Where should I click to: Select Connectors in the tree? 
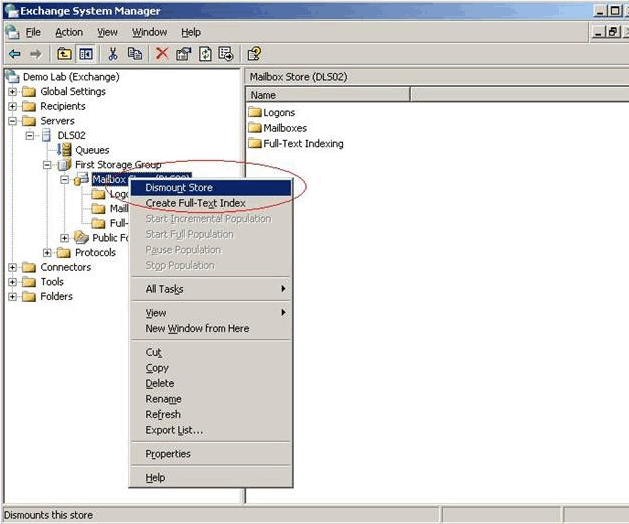pos(66,267)
